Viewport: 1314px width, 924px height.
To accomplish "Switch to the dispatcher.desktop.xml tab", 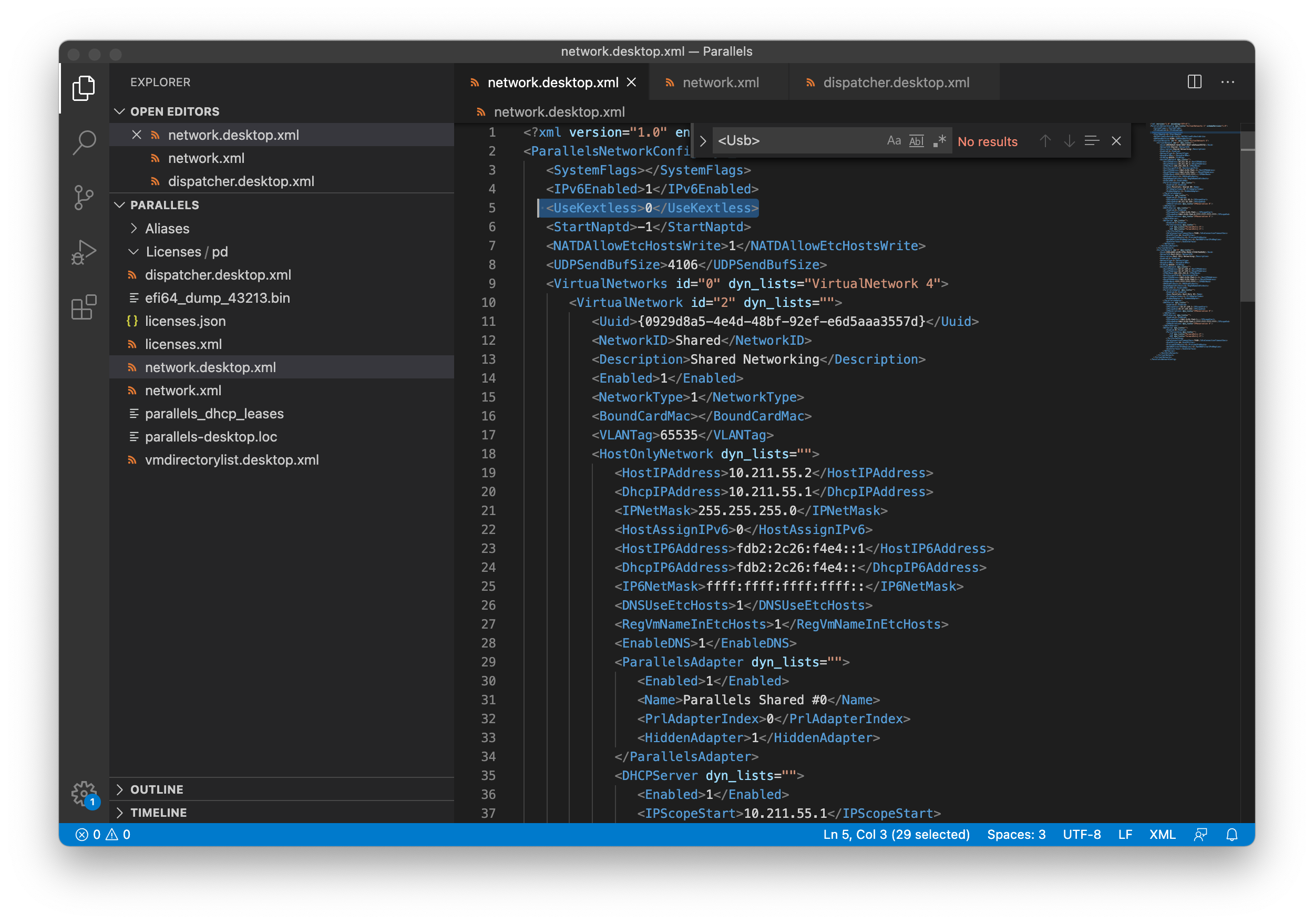I will (895, 83).
